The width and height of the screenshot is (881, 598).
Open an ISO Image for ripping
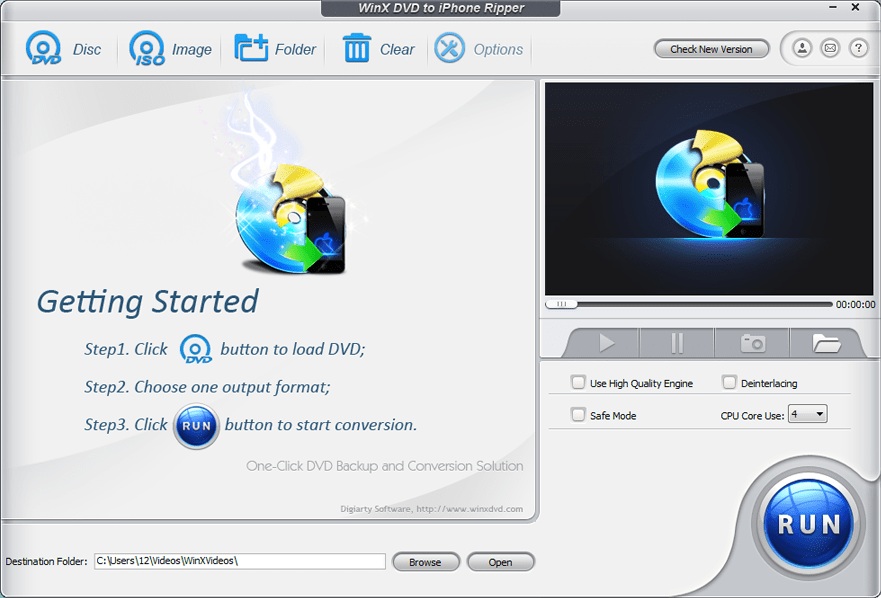(146, 48)
